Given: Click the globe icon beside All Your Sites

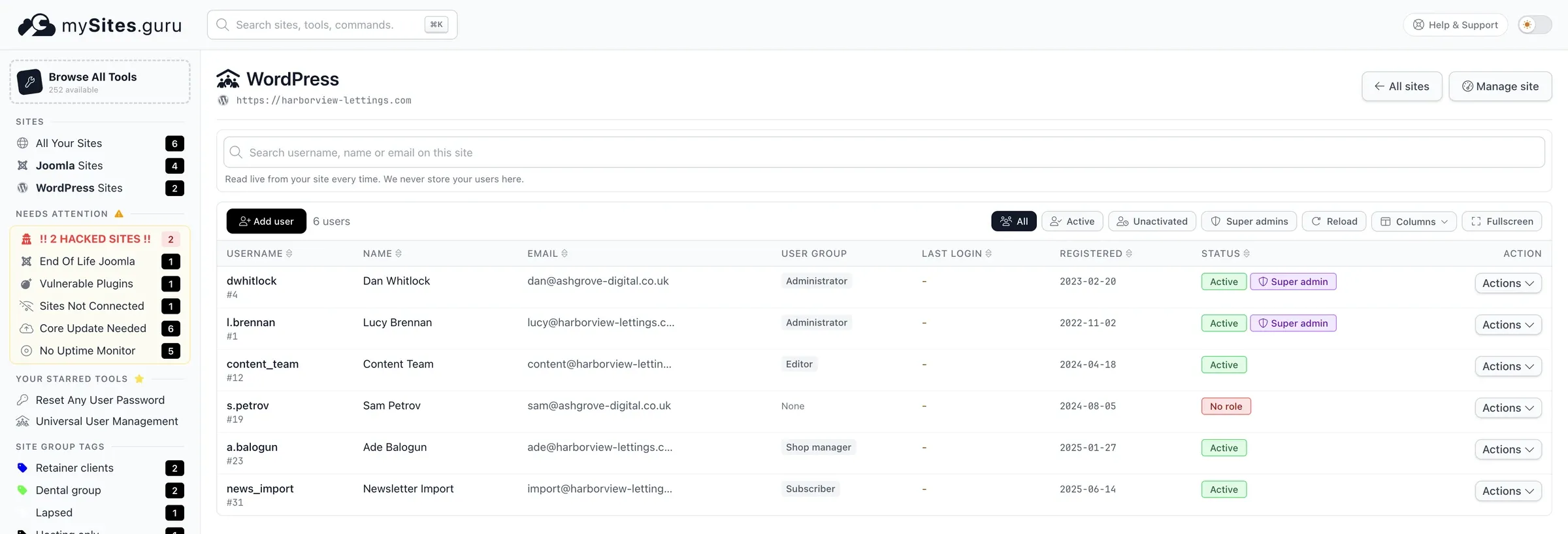Looking at the screenshot, I should click(23, 143).
